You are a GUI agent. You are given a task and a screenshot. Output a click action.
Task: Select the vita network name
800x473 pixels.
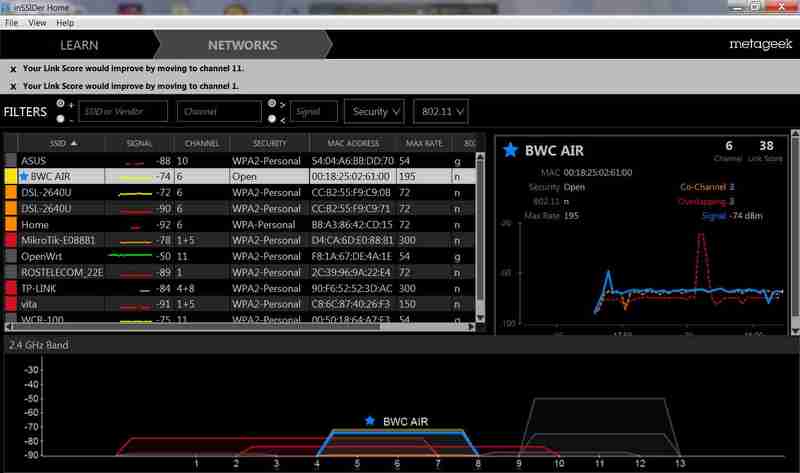click(x=29, y=305)
